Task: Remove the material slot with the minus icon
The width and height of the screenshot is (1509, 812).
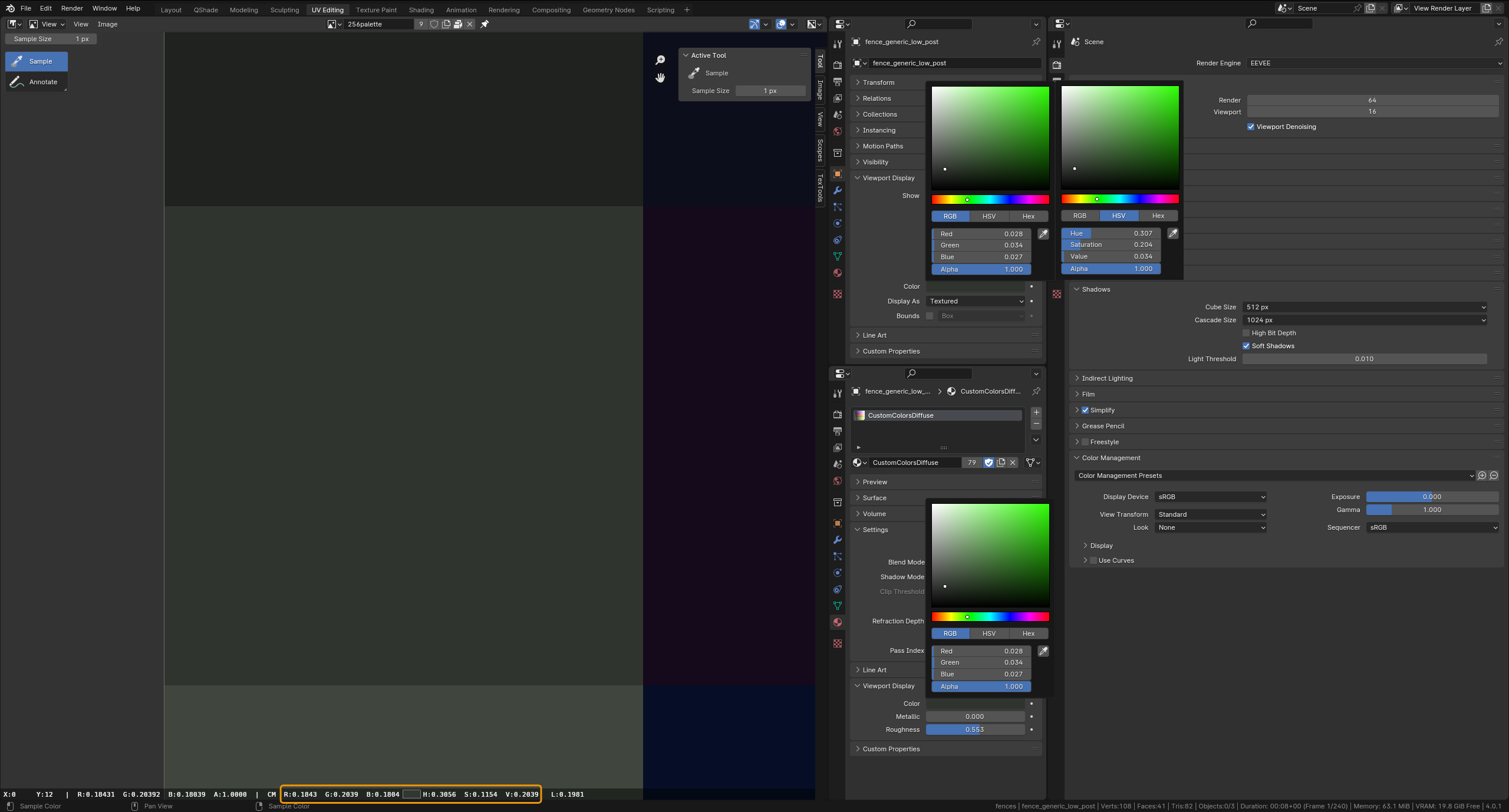Action: (1036, 424)
